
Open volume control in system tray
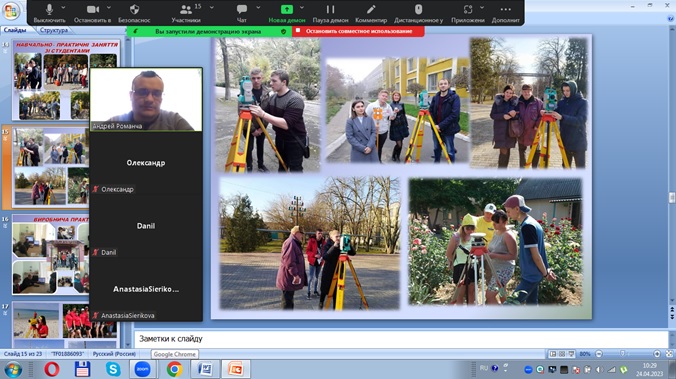coord(599,370)
